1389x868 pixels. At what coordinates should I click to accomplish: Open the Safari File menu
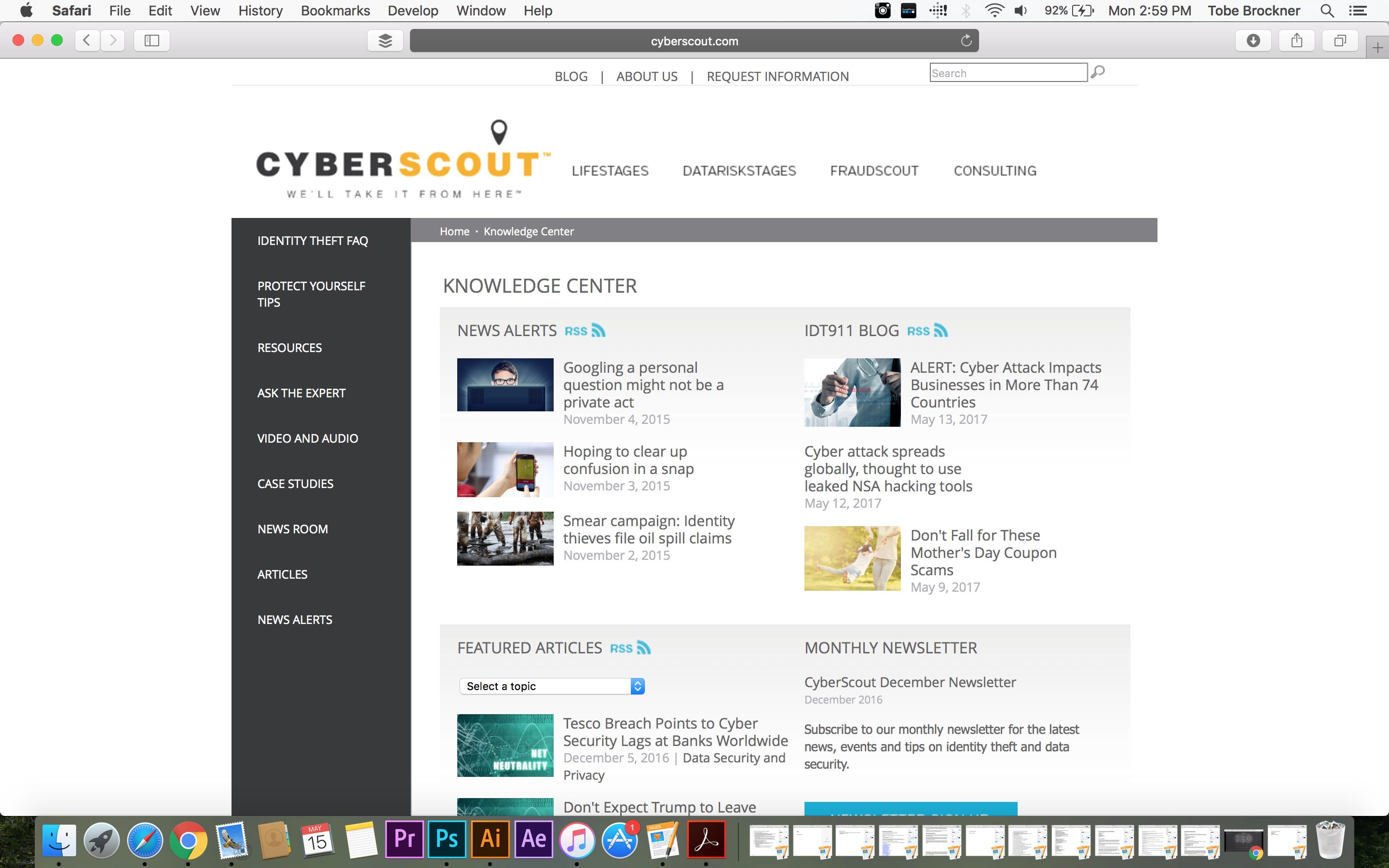tap(120, 10)
